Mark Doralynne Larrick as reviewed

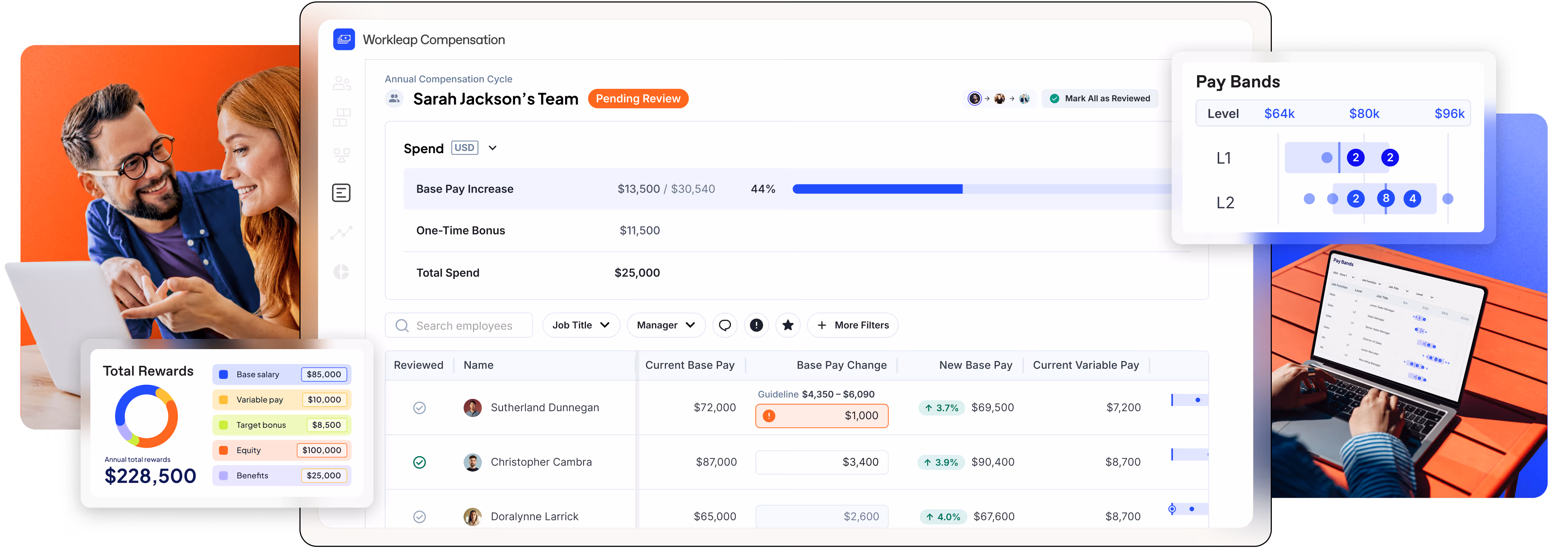(419, 516)
